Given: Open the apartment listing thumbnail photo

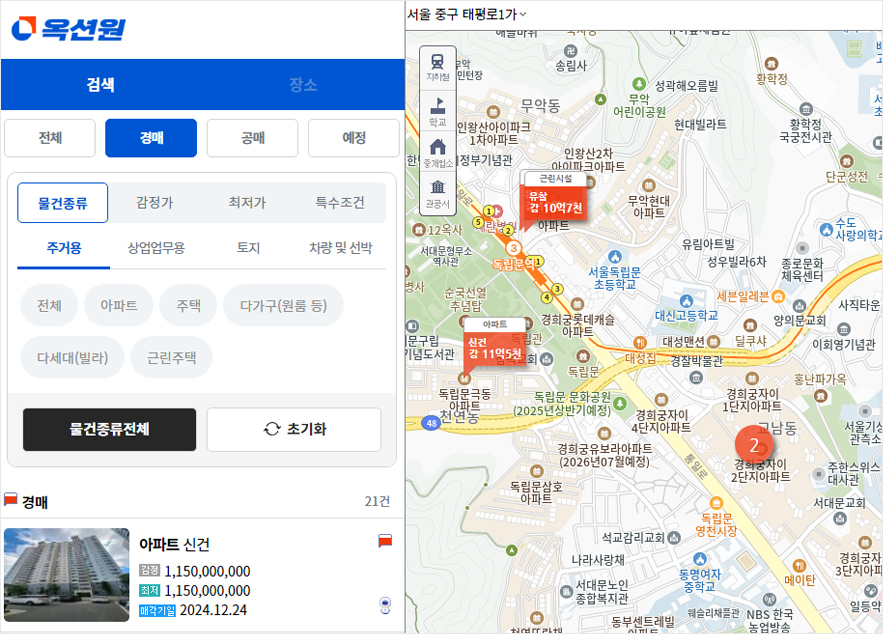Looking at the screenshot, I should (66, 574).
